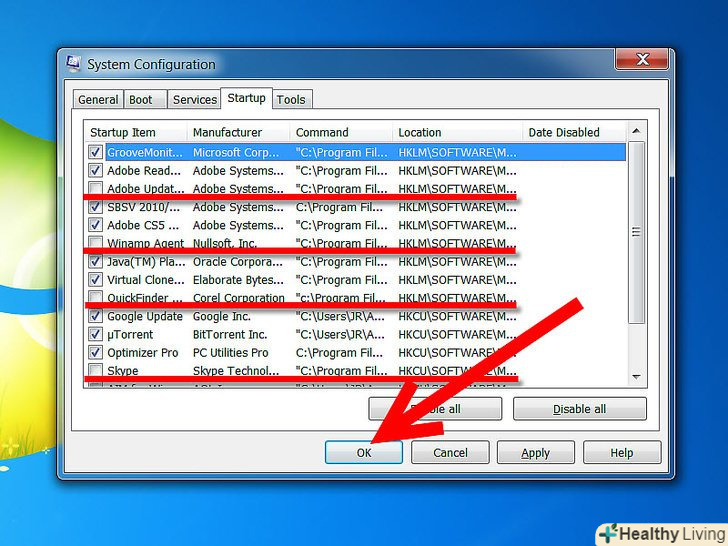Click 'Oracle Corpora...' manufacturer cell
This screenshot has height=546, width=728.
click(x=238, y=262)
